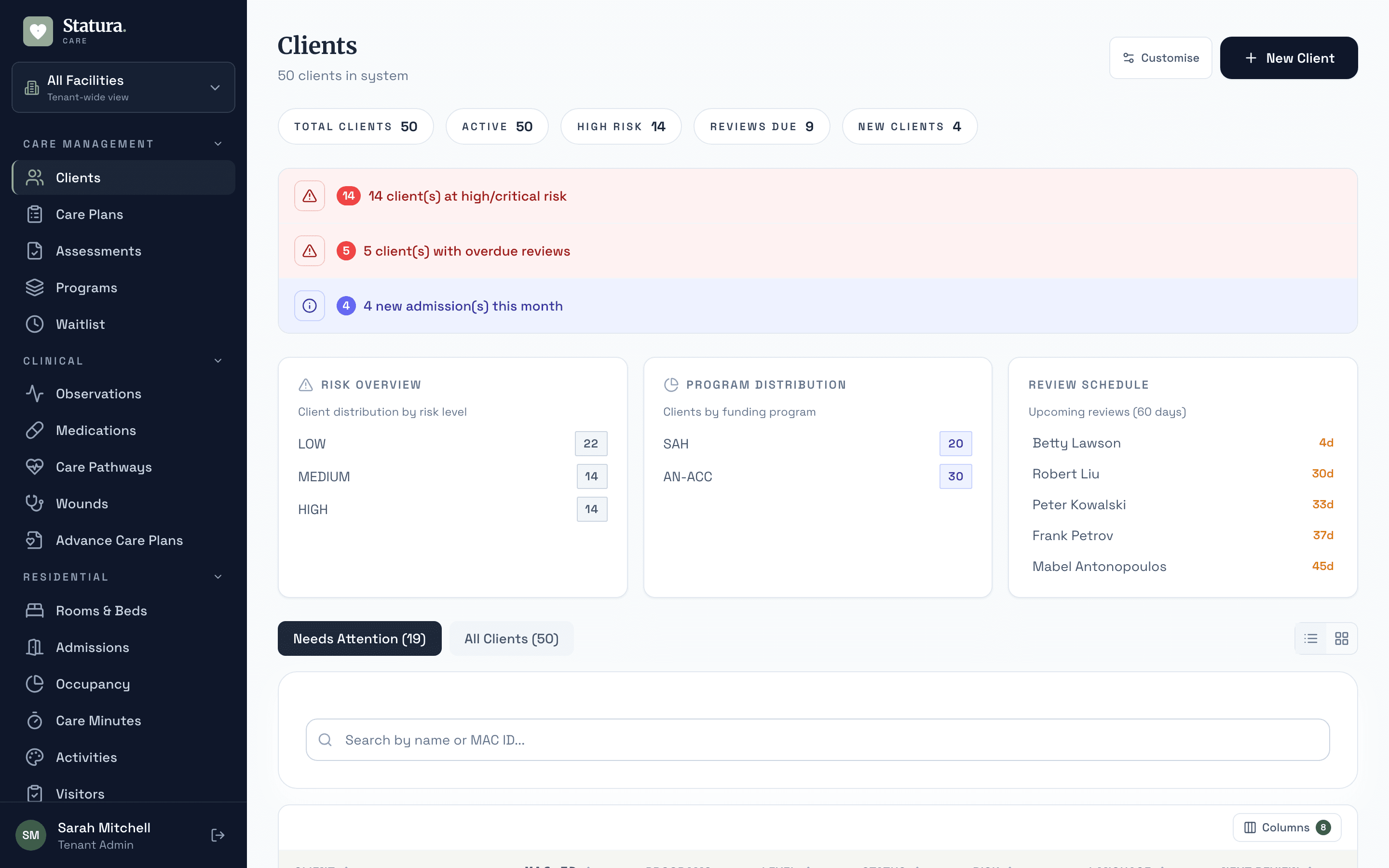Image resolution: width=1389 pixels, height=868 pixels.
Task: Switch client list to grid view
Action: [1342, 638]
